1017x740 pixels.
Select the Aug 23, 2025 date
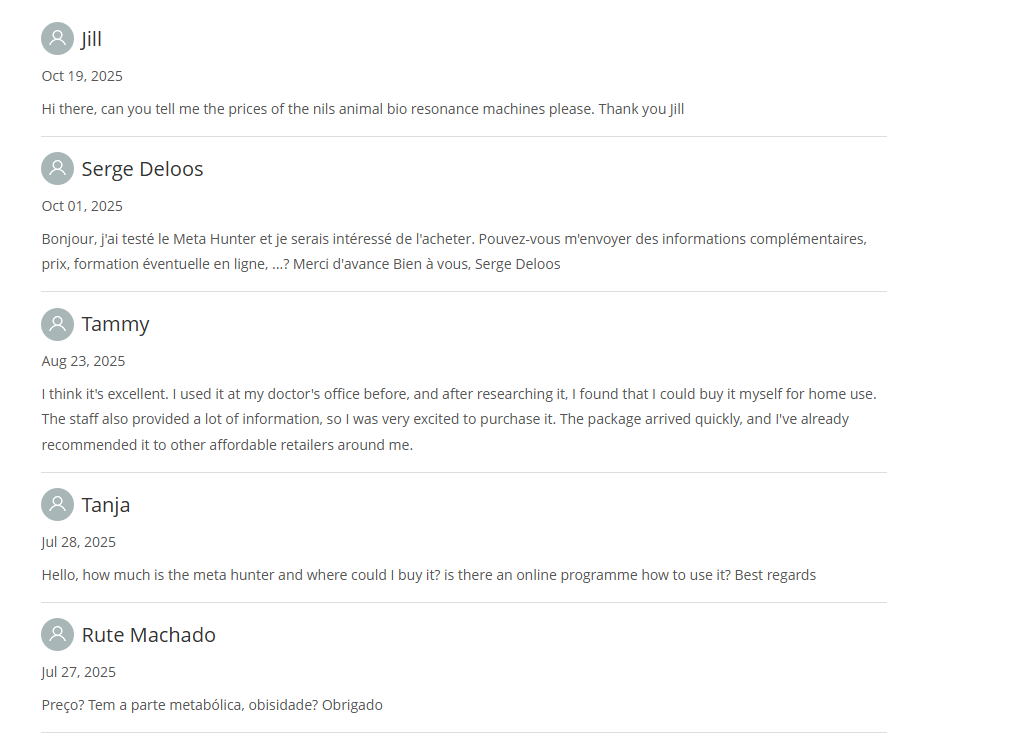click(x=83, y=361)
